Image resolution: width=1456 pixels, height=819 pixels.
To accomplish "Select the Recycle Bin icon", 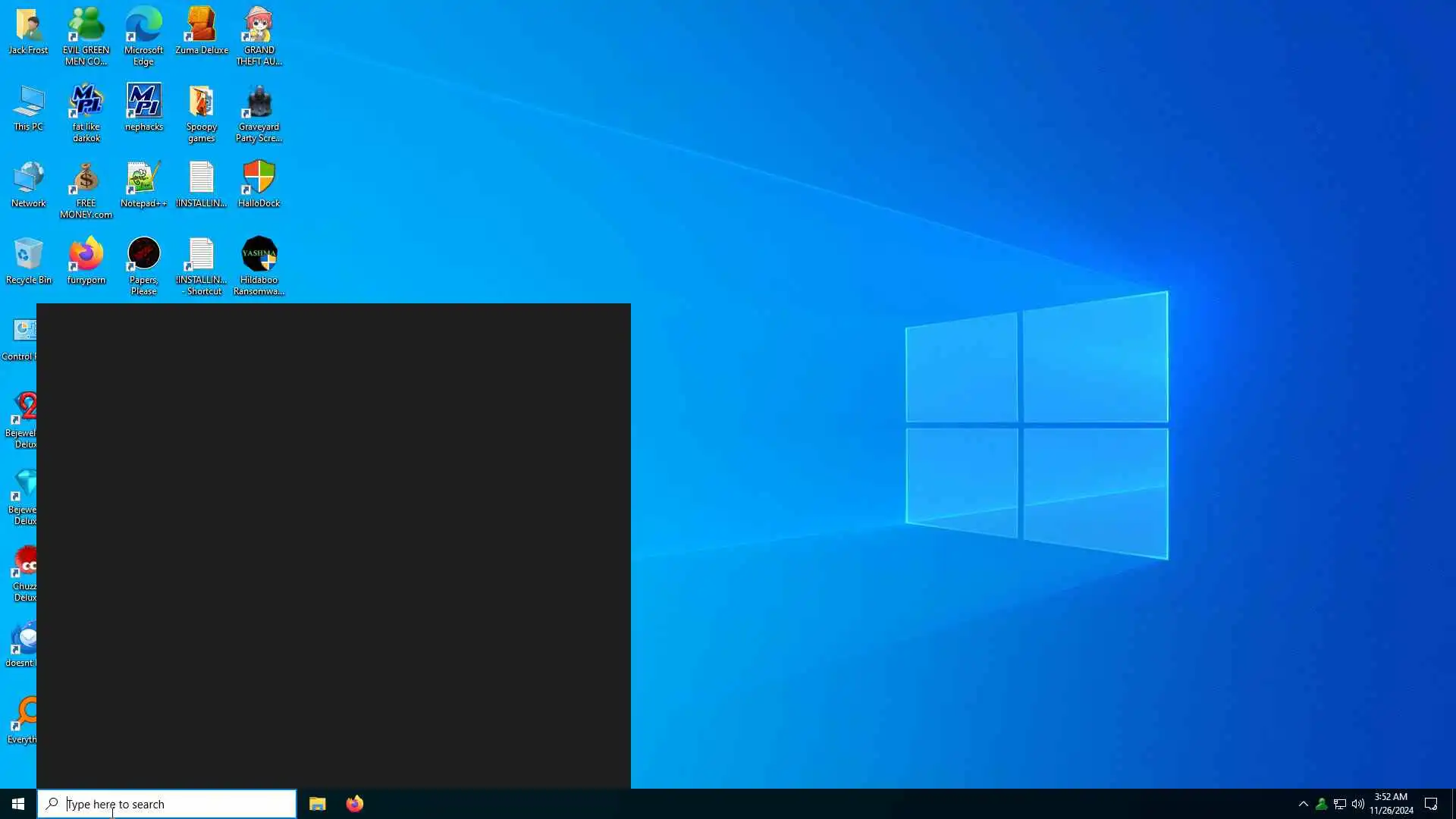I will click(x=28, y=256).
